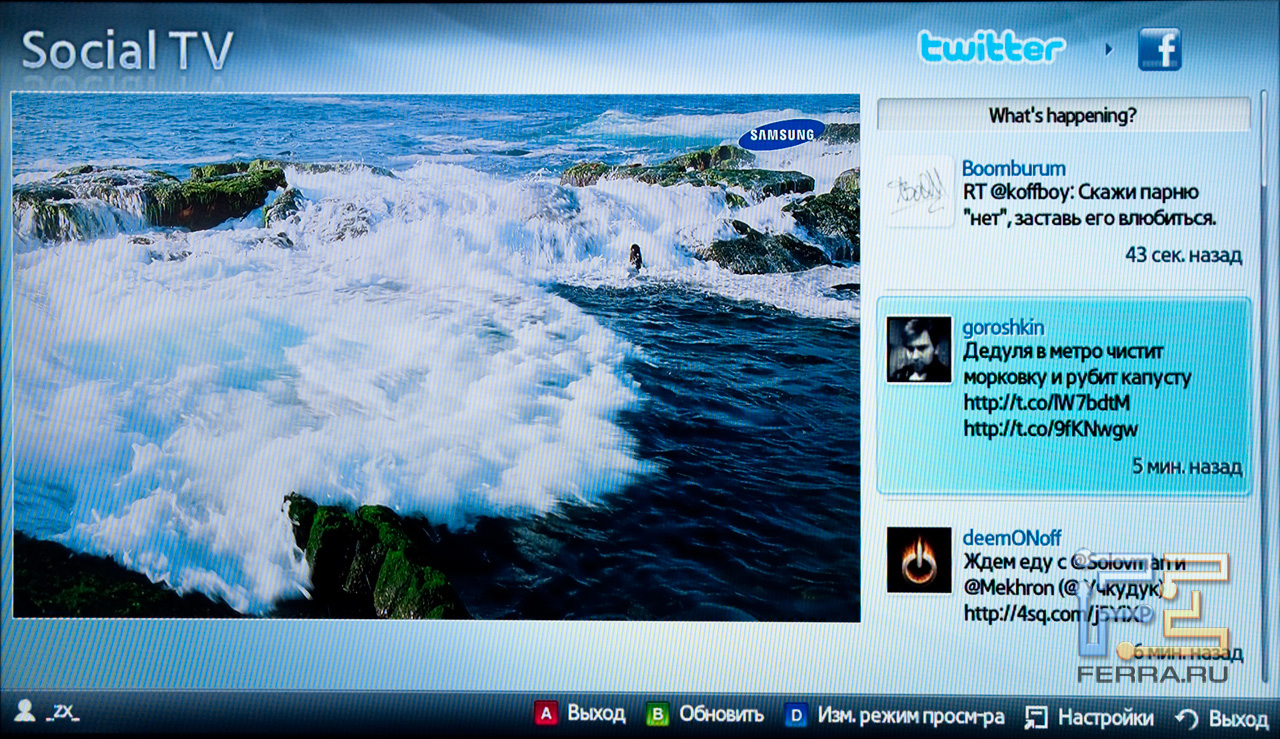Open 'Настройки' settings label
The image size is (1280, 739).
[1105, 717]
